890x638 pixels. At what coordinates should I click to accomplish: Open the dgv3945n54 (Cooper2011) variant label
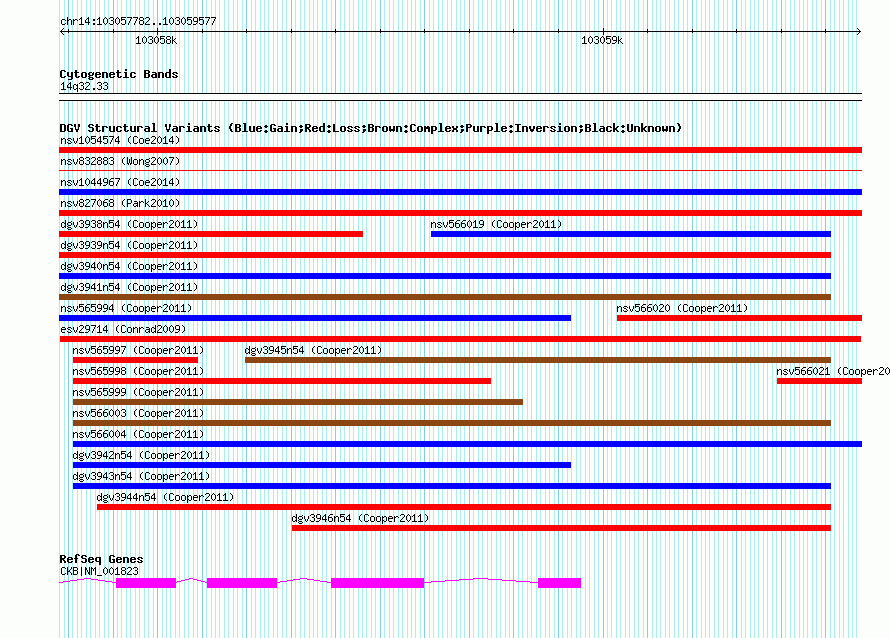[x=313, y=350]
